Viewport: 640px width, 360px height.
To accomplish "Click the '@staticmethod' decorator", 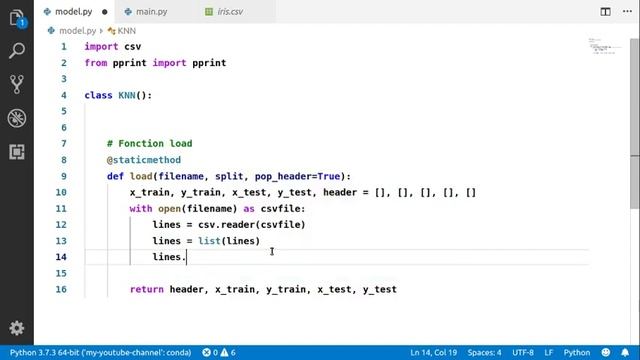I will pos(144,160).
